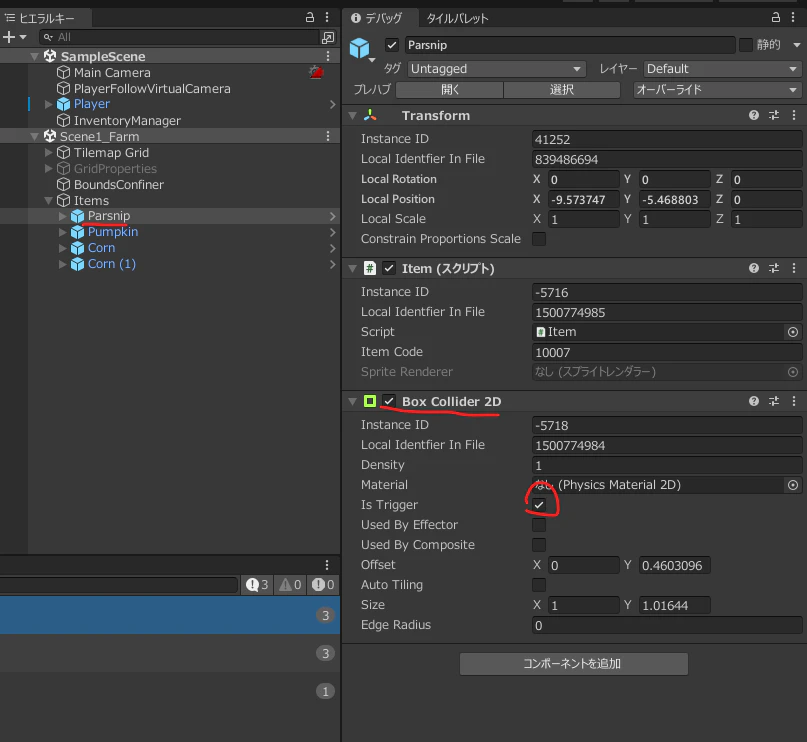
Task: Click Main Camera's Cinemachine brain icon
Action: 316,72
